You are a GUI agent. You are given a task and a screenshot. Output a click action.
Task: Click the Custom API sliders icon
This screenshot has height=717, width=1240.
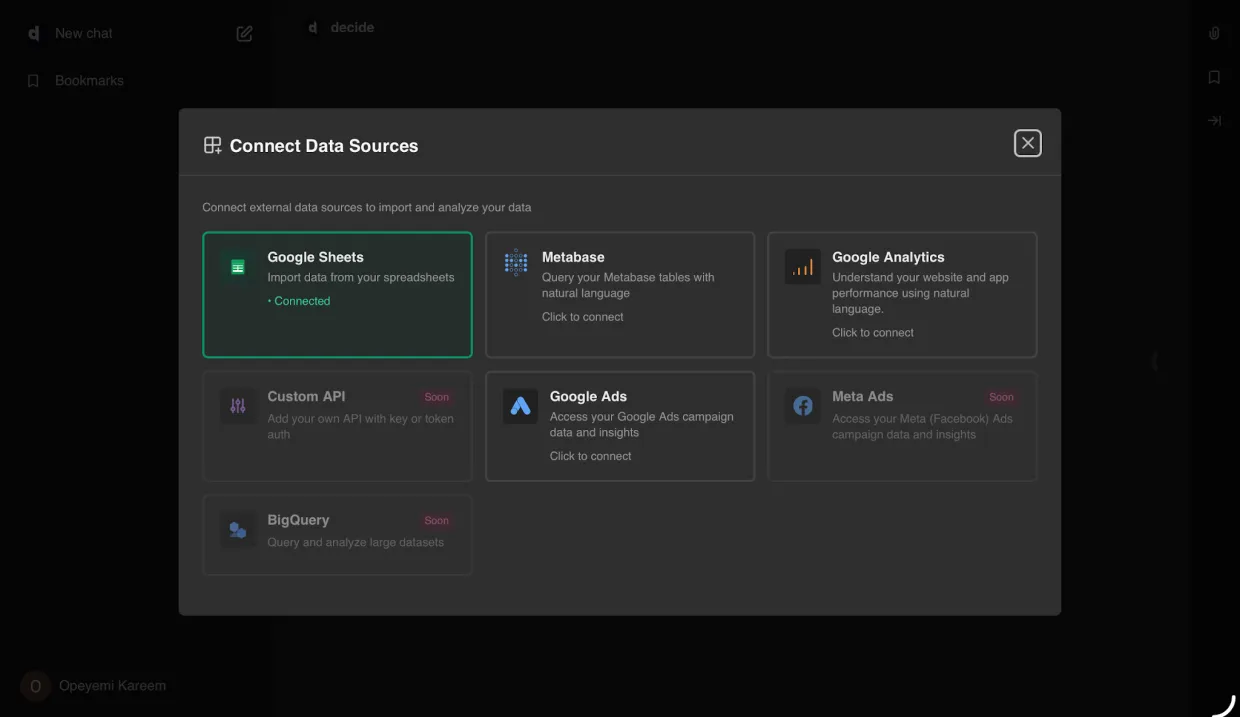coord(238,406)
